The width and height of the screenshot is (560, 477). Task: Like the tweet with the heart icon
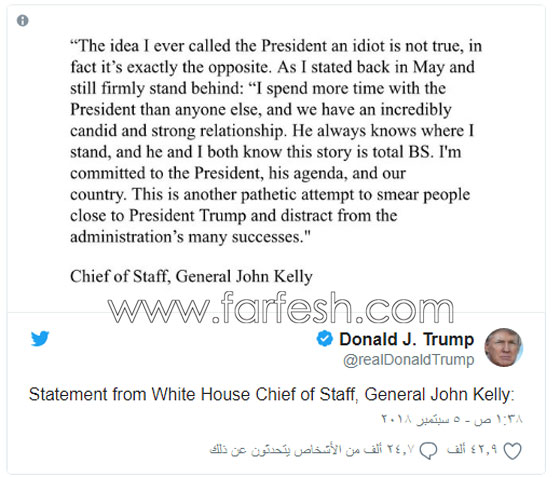[512, 451]
